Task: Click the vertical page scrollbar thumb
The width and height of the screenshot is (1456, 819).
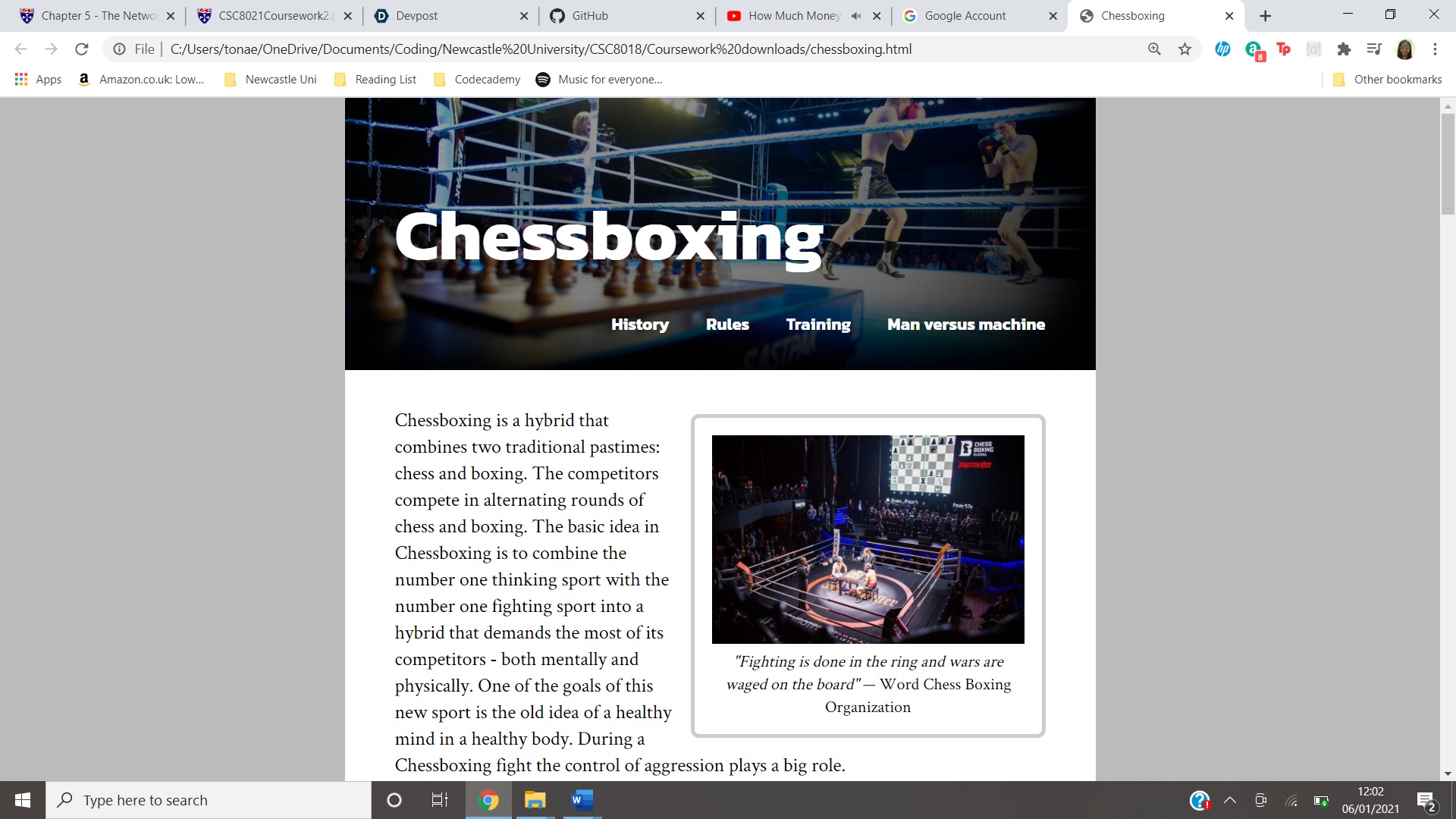Action: click(1448, 163)
